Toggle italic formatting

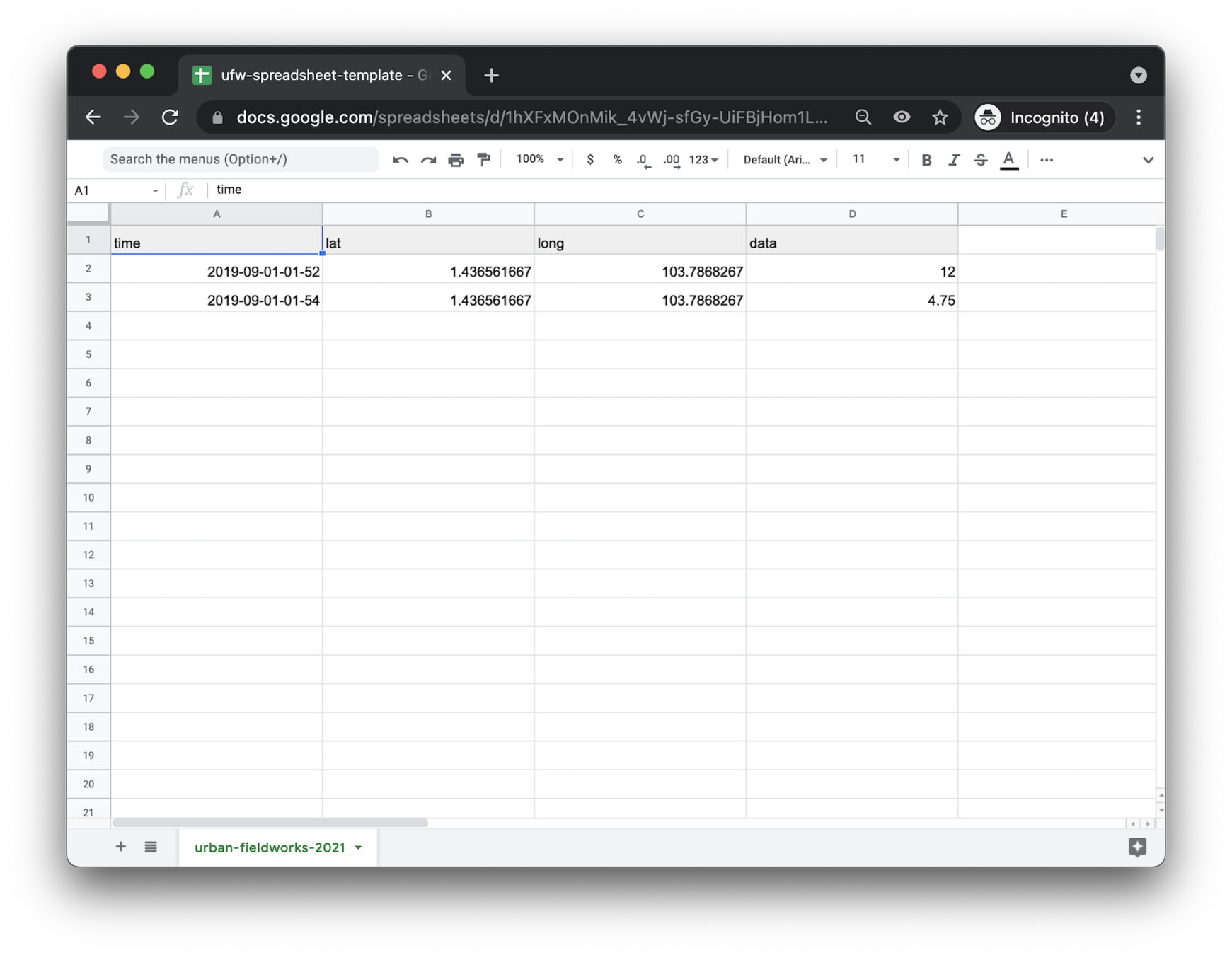click(954, 160)
